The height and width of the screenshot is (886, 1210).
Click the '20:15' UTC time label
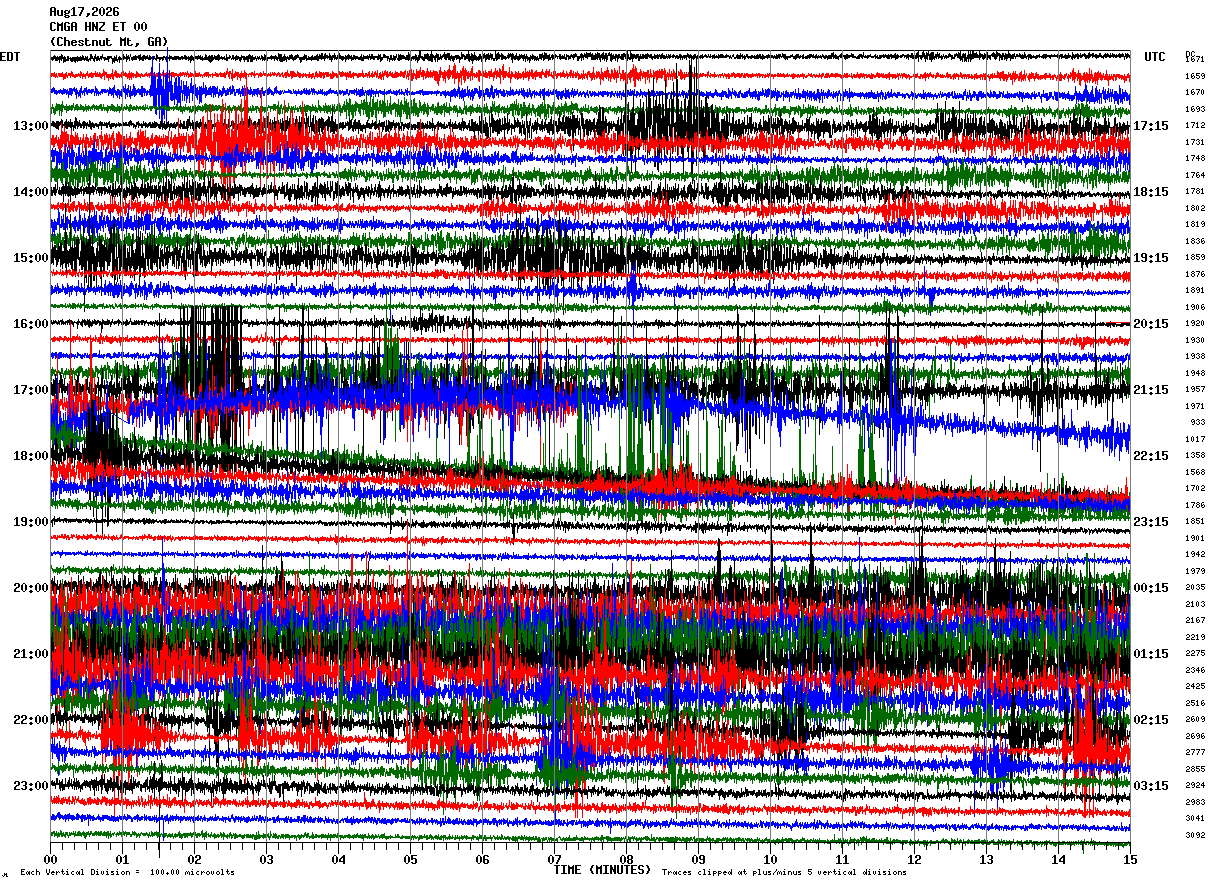click(1151, 324)
